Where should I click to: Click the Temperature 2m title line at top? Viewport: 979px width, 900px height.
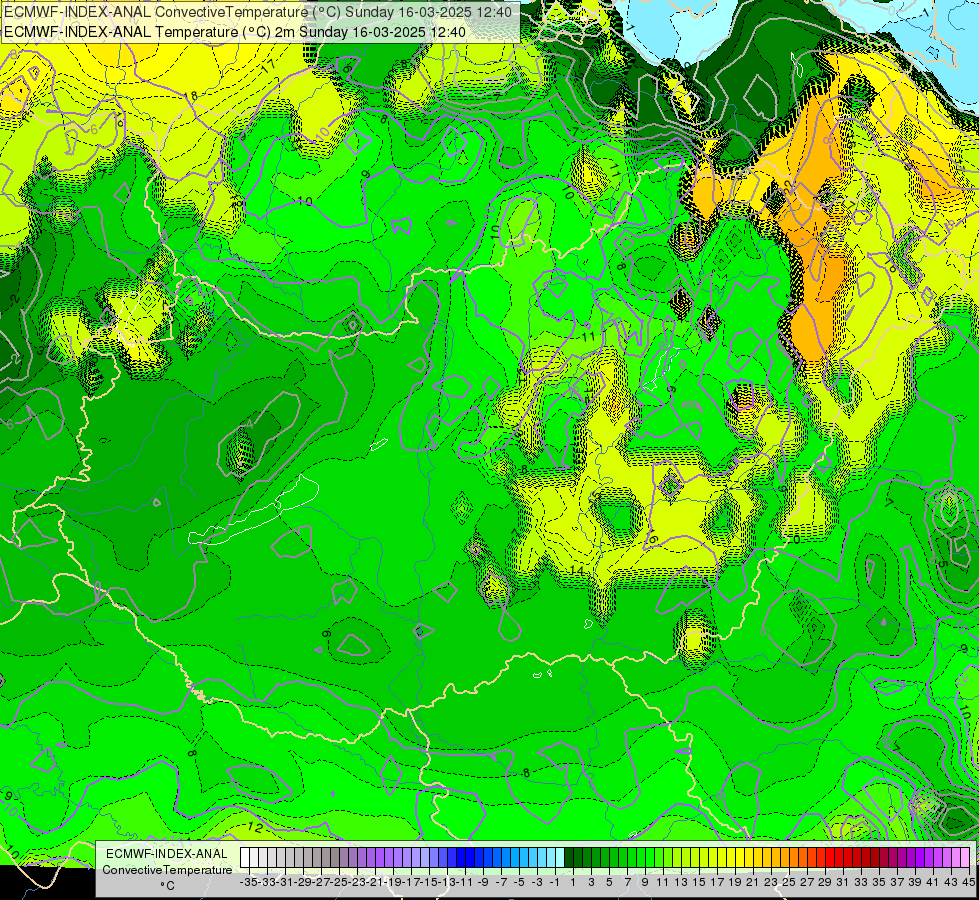235,32
